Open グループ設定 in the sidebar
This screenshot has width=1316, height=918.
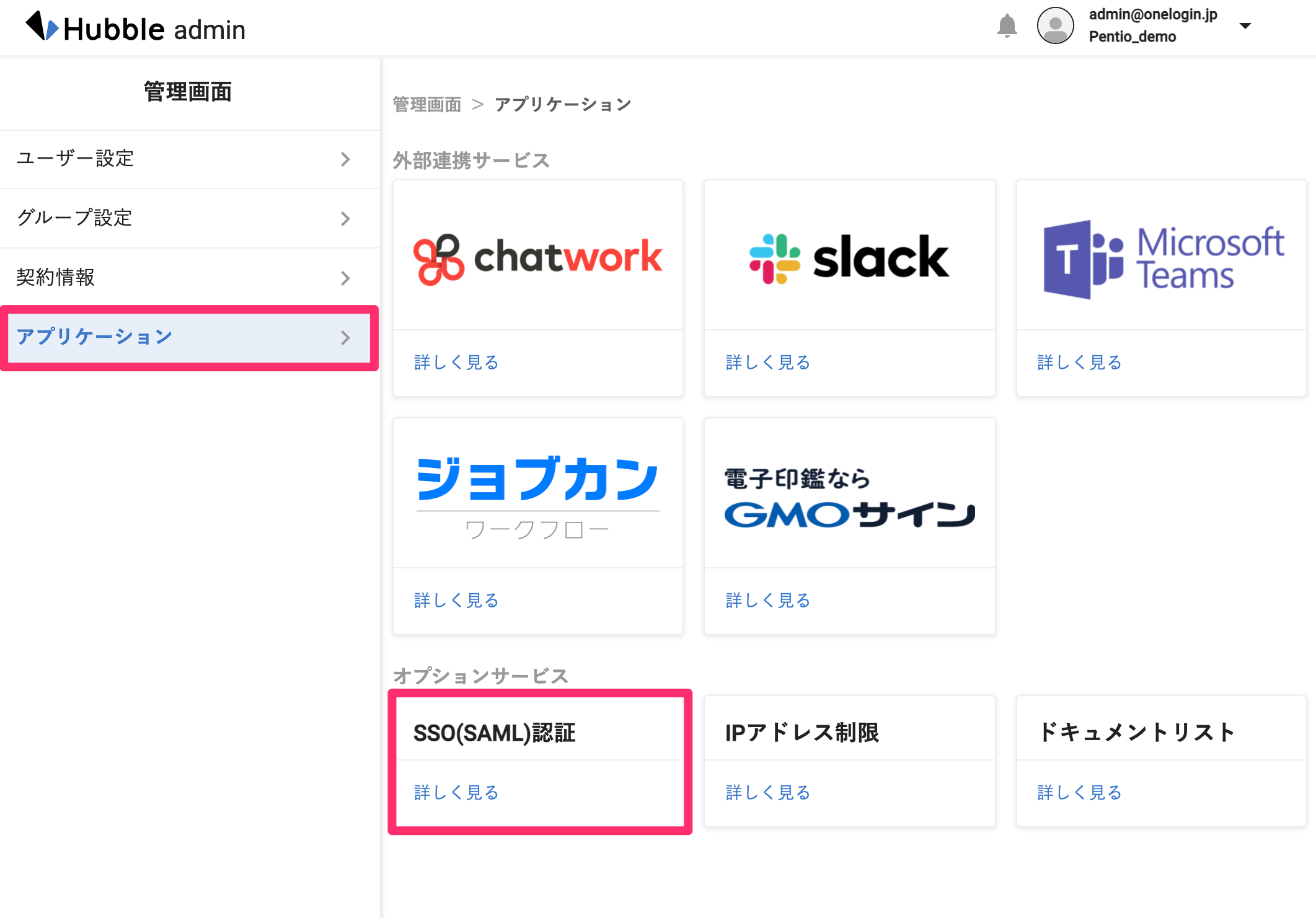coord(190,218)
